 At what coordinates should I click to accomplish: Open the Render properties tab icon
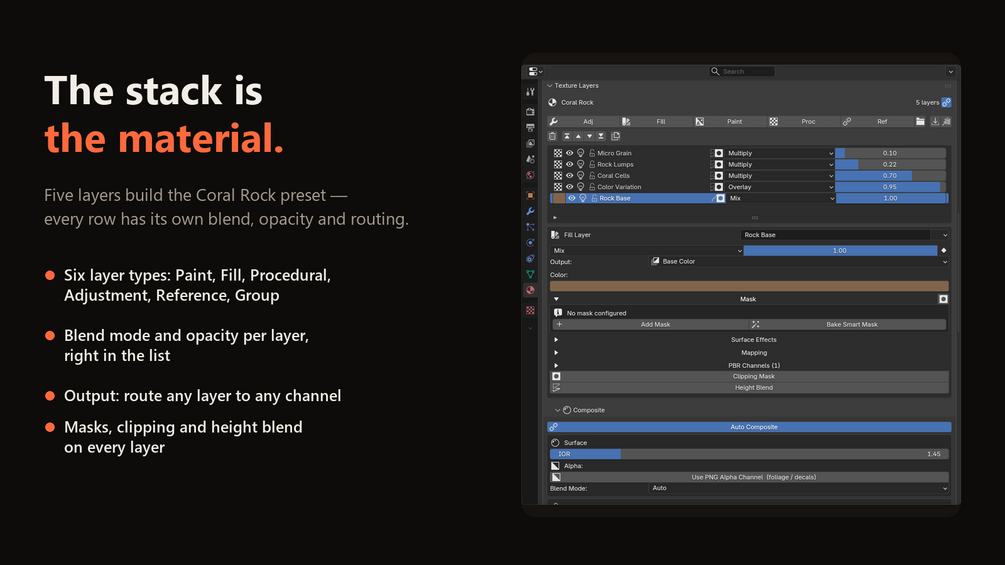[530, 111]
